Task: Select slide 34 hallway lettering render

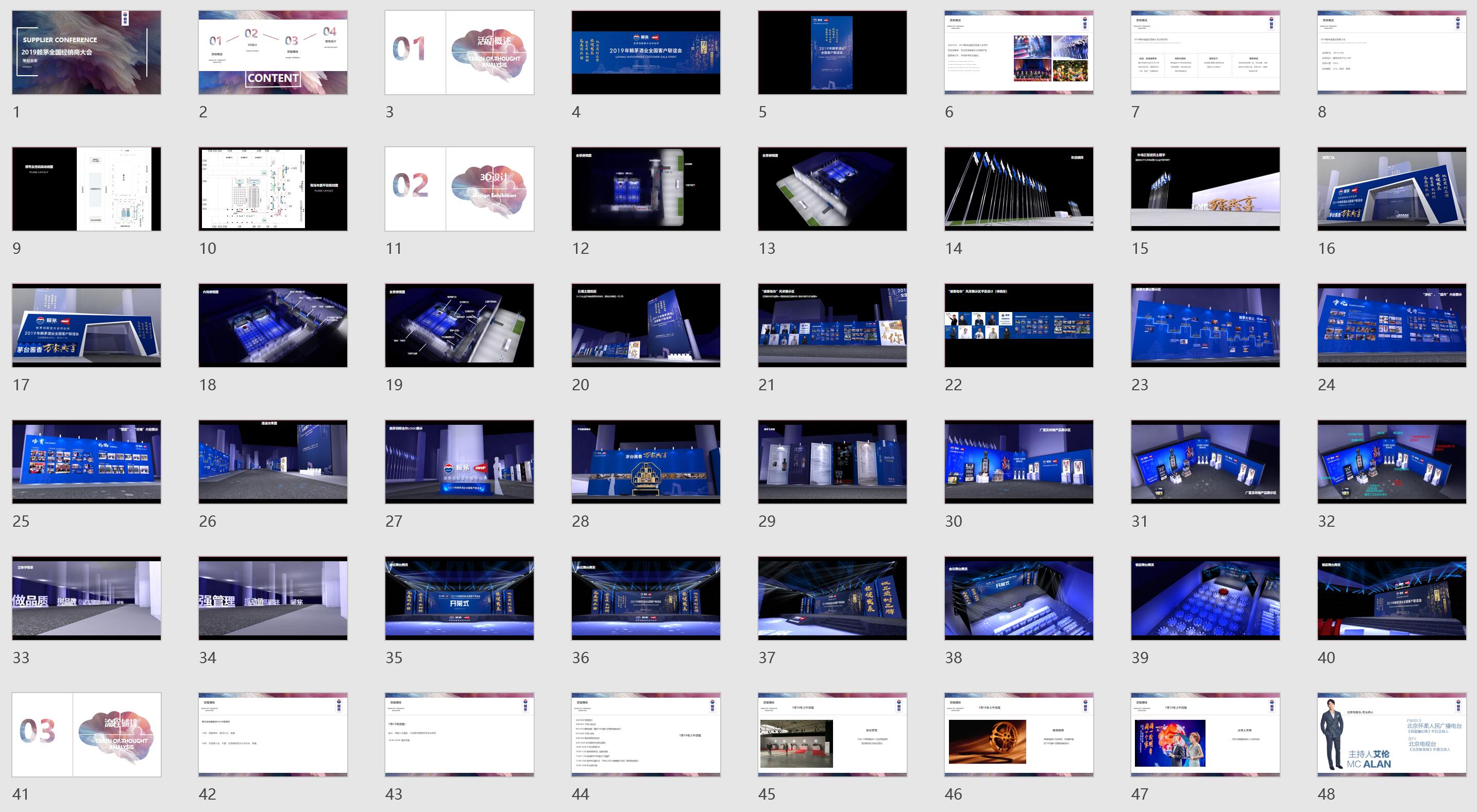Action: tap(273, 598)
